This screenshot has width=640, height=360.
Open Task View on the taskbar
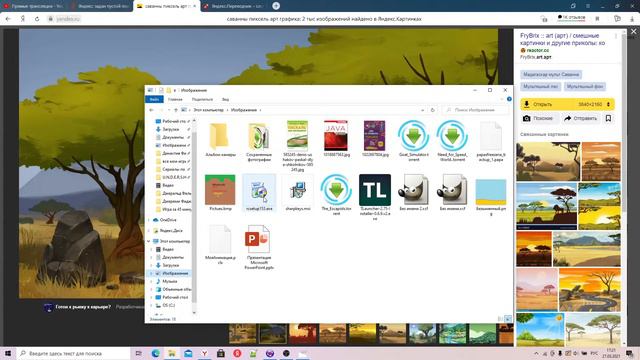click(139, 353)
